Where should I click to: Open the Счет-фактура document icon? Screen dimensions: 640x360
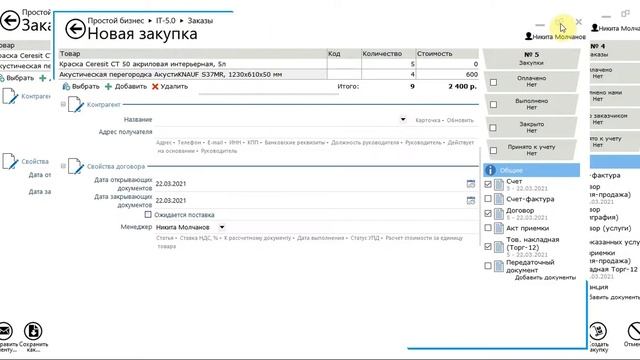click(x=499, y=199)
